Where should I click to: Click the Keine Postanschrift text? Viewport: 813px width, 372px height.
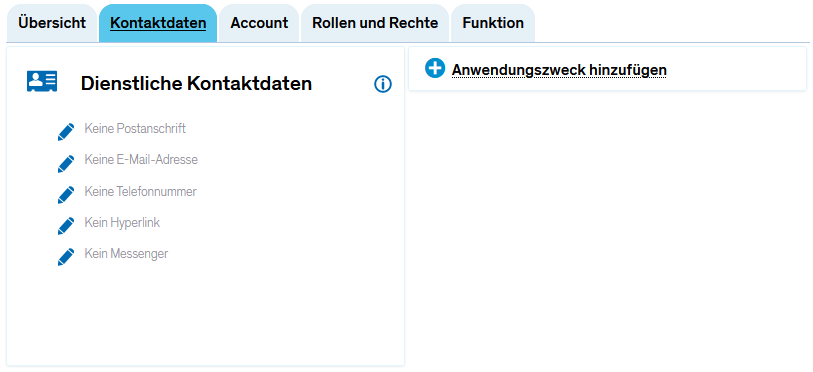point(135,128)
